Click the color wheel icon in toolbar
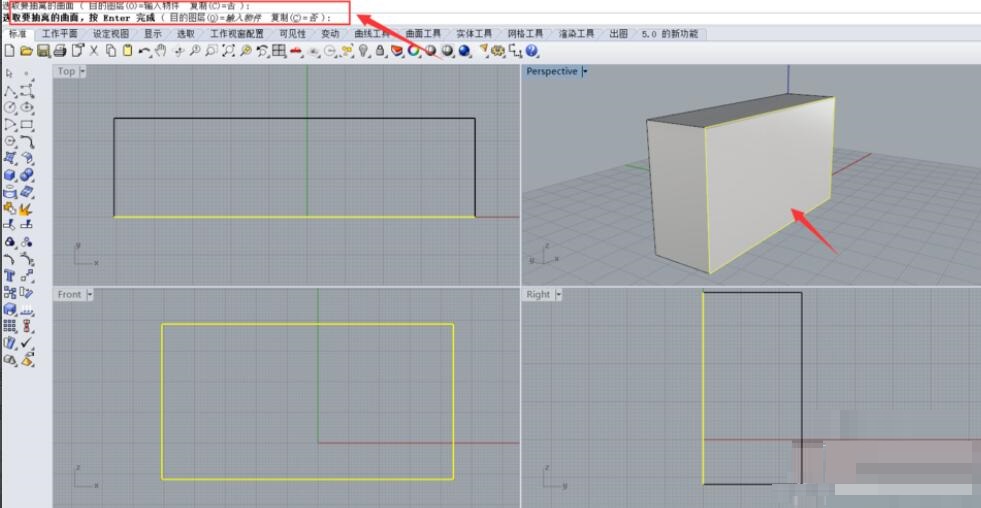This screenshot has width=981, height=508. (x=413, y=50)
